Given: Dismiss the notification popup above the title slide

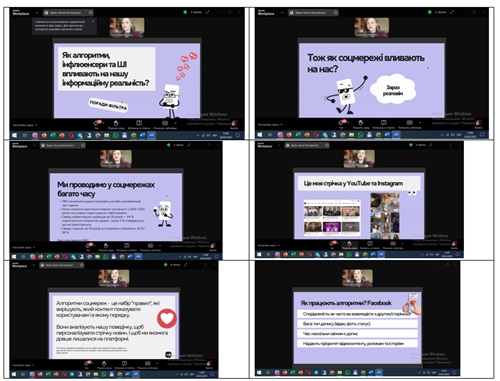Looking at the screenshot, I should pyautogui.click(x=93, y=22).
